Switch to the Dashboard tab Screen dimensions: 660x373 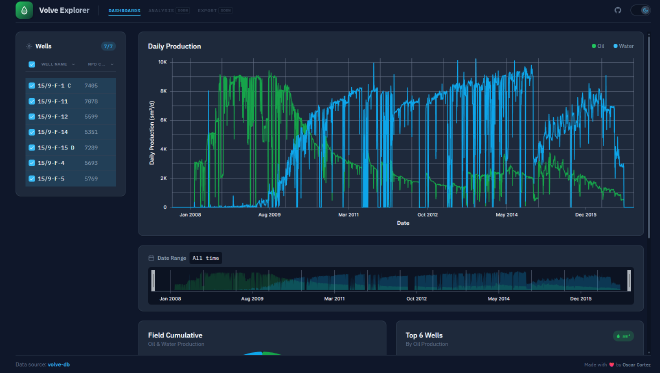click(124, 11)
